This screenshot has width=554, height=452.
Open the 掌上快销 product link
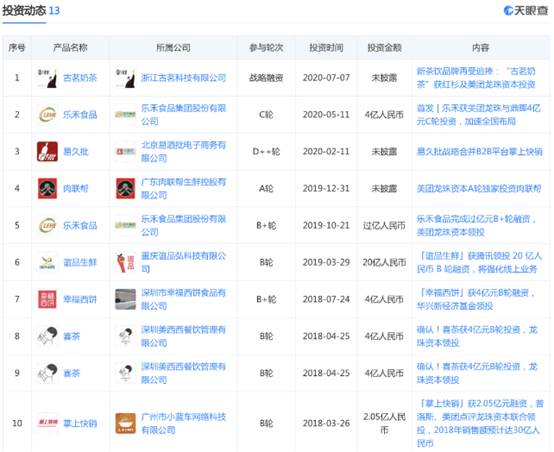click(80, 423)
